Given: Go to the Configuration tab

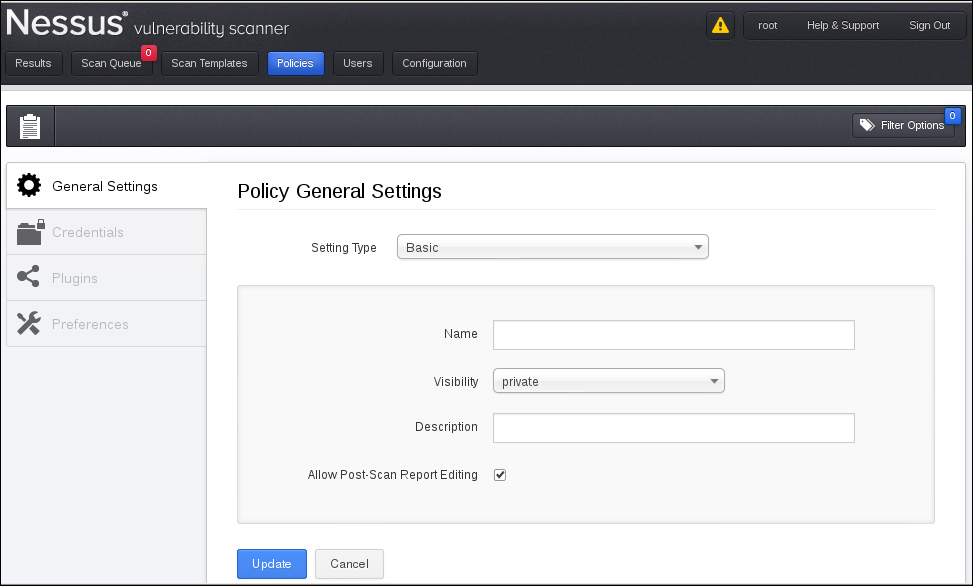Looking at the screenshot, I should tap(434, 63).
